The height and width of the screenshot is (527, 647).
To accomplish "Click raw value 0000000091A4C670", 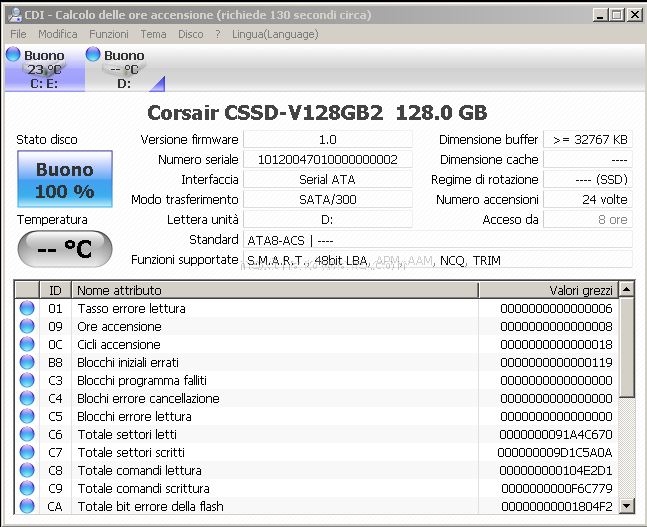I will pyautogui.click(x=556, y=435).
